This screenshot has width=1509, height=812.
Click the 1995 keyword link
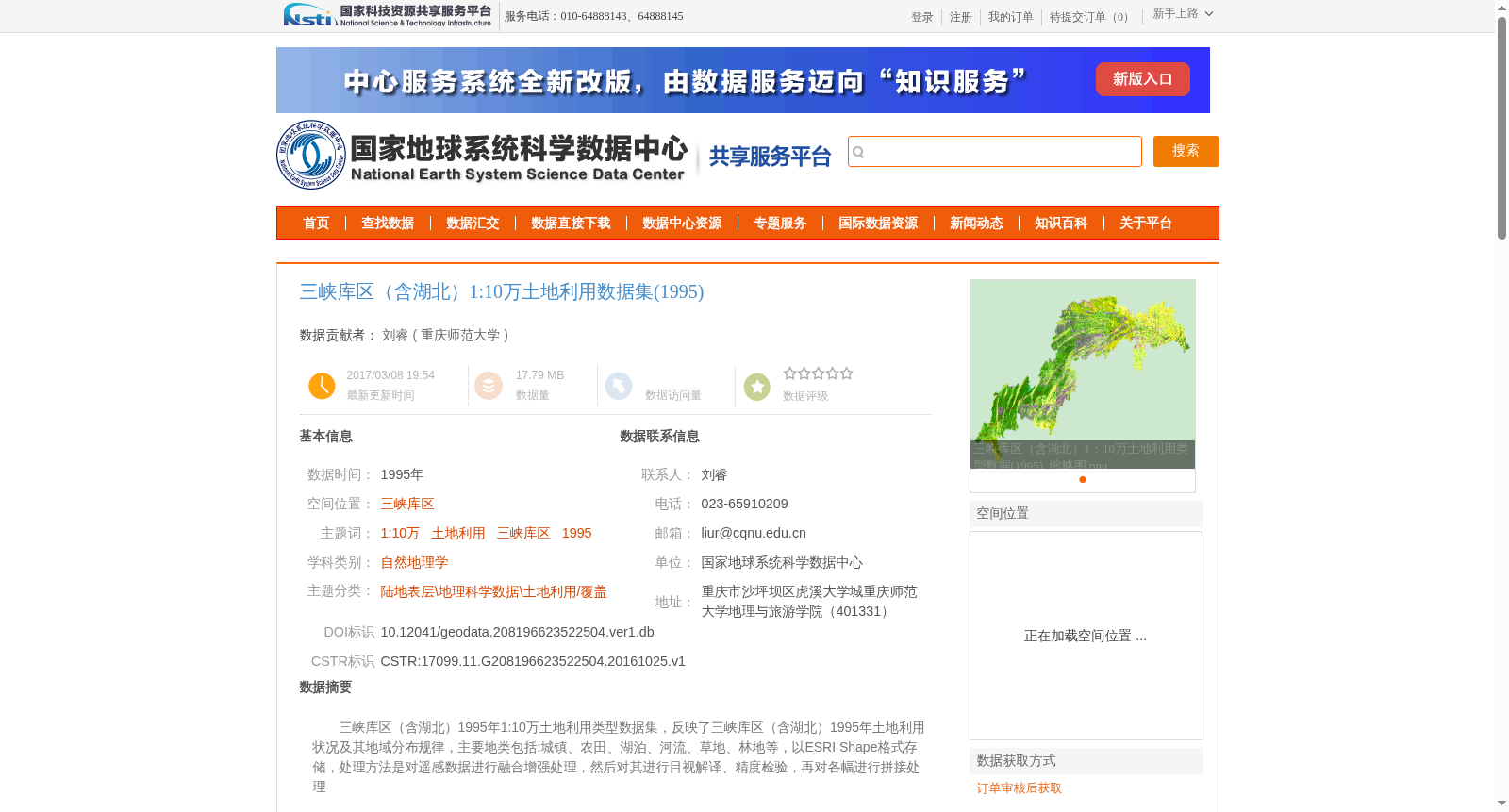pyautogui.click(x=576, y=533)
